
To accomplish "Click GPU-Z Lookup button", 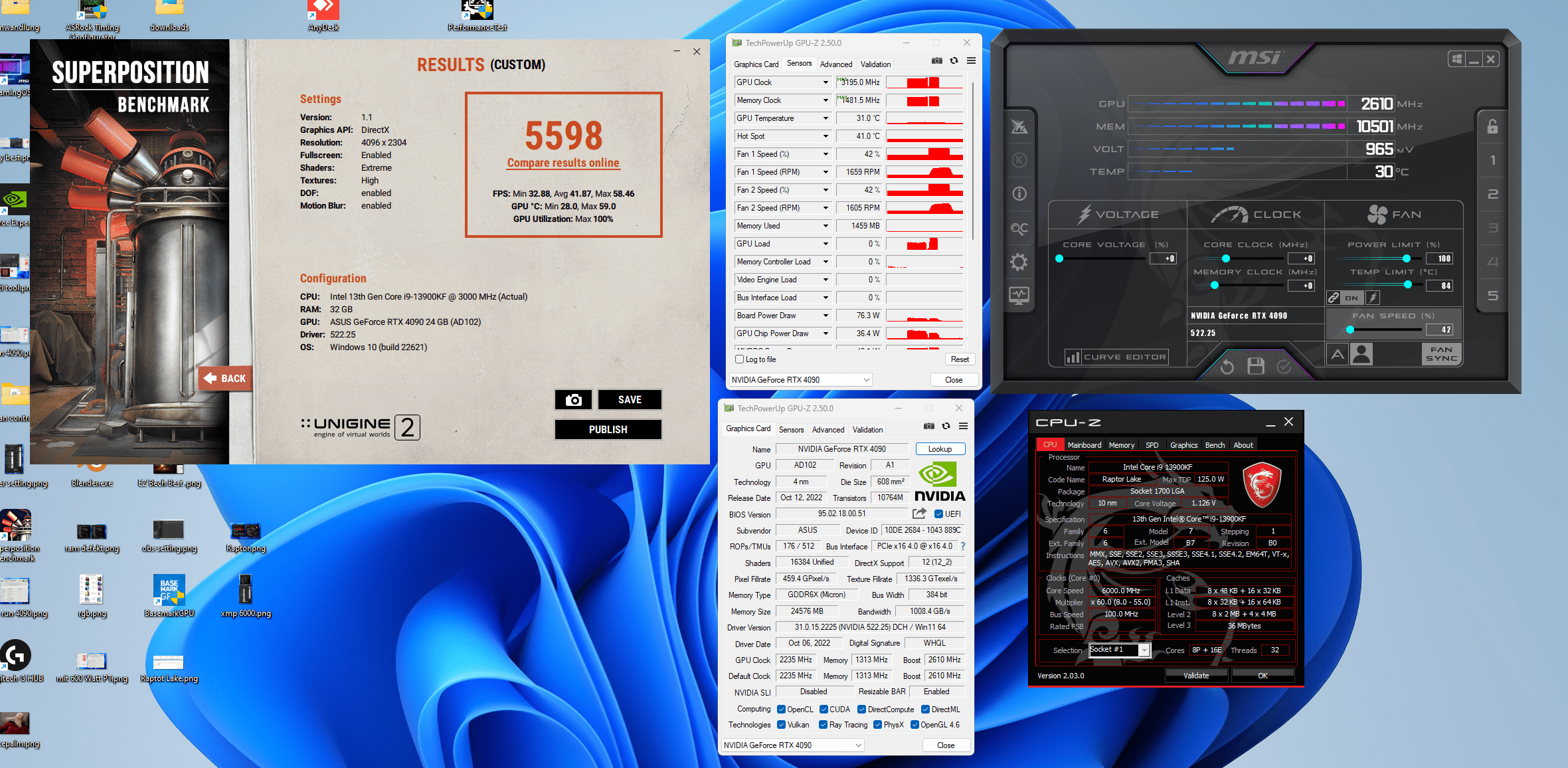I will coord(940,449).
